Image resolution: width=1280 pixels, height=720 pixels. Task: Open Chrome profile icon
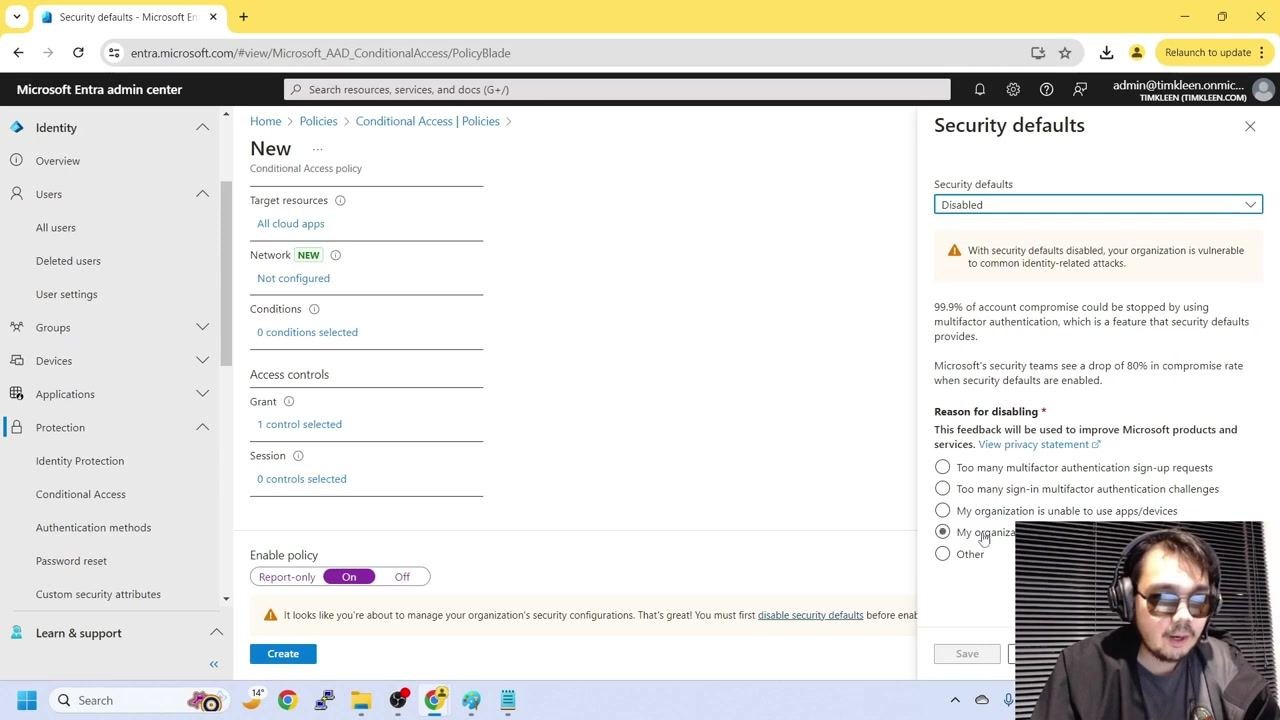pyautogui.click(x=1136, y=52)
